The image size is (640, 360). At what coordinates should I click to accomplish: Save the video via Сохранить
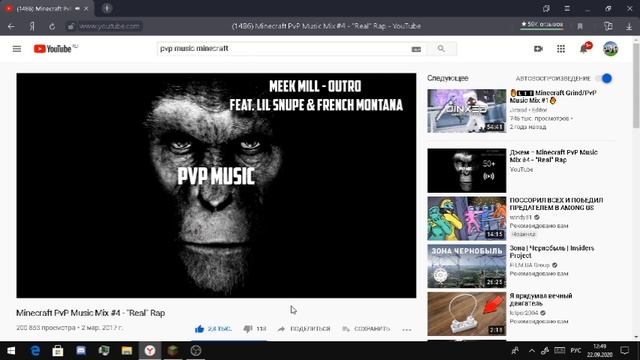pos(366,329)
